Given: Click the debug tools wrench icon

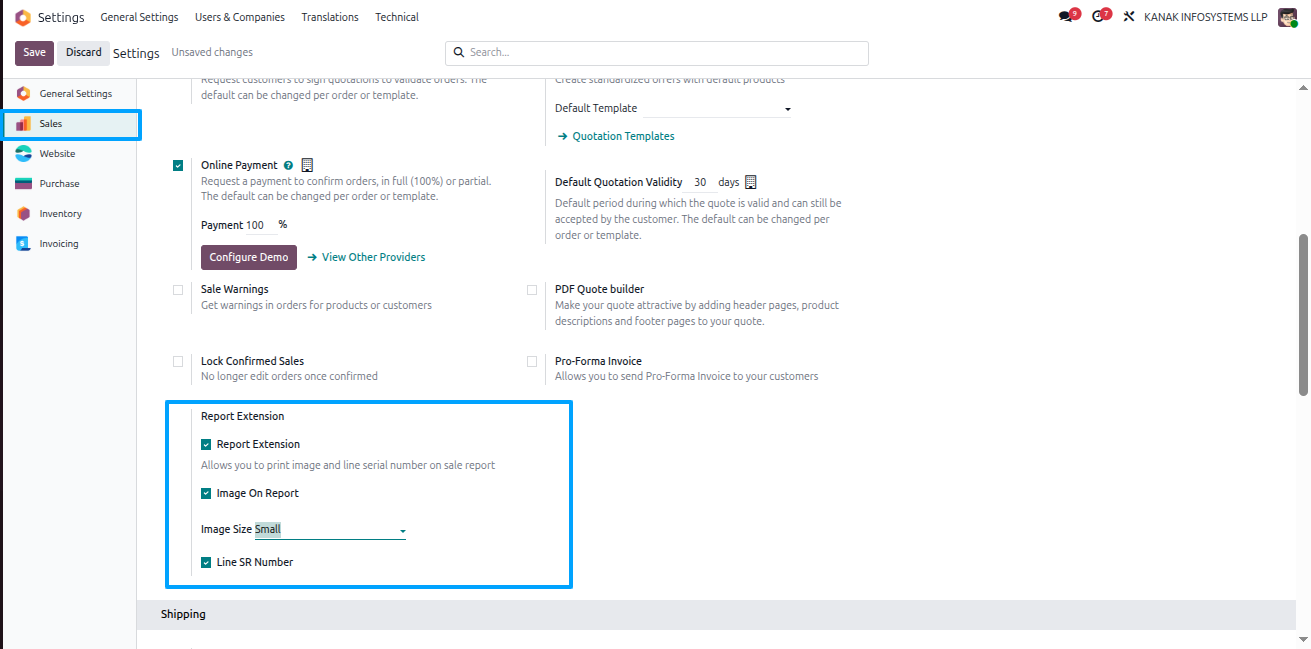Looking at the screenshot, I should [1129, 17].
